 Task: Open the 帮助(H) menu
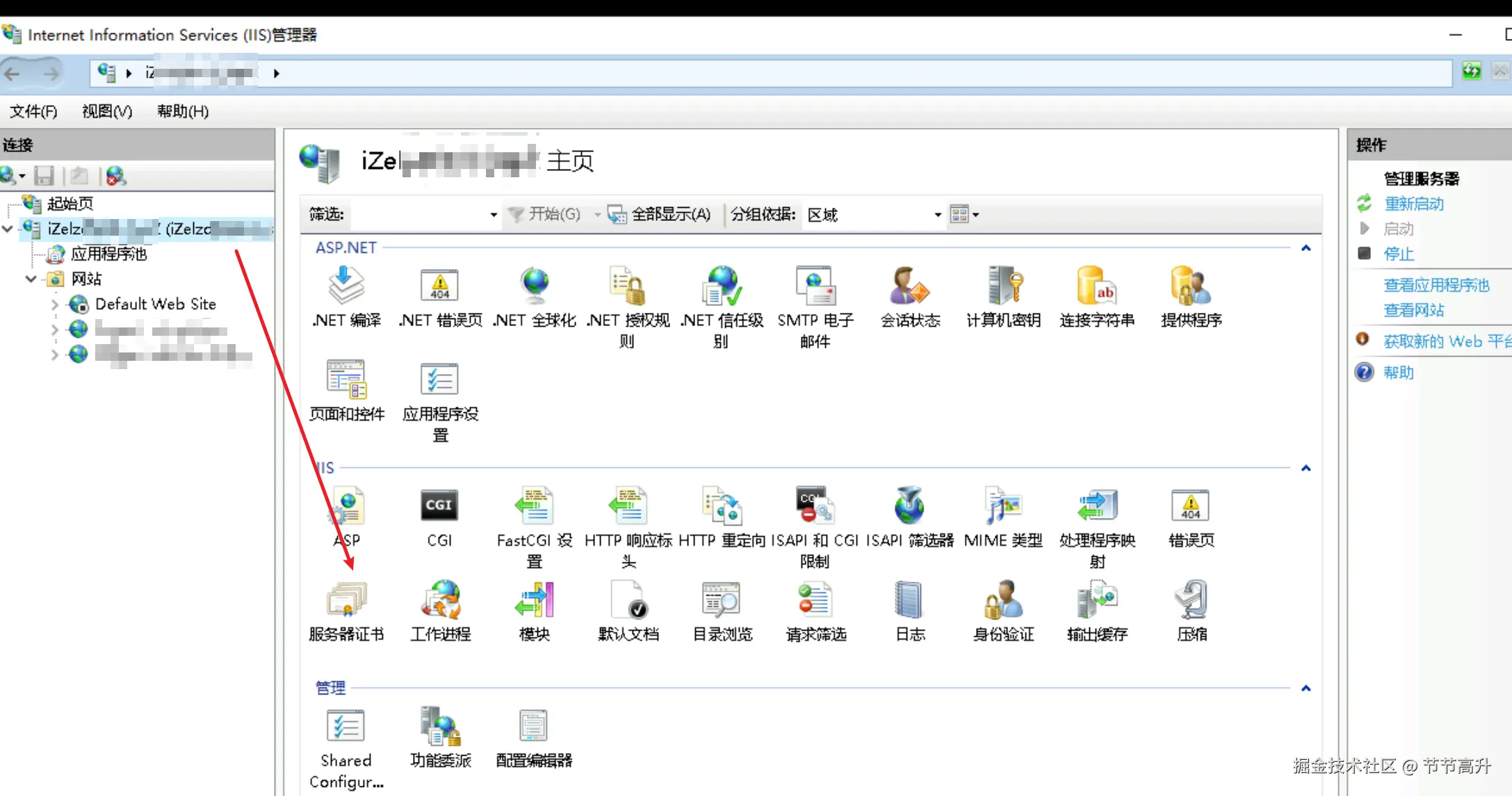click(x=182, y=111)
